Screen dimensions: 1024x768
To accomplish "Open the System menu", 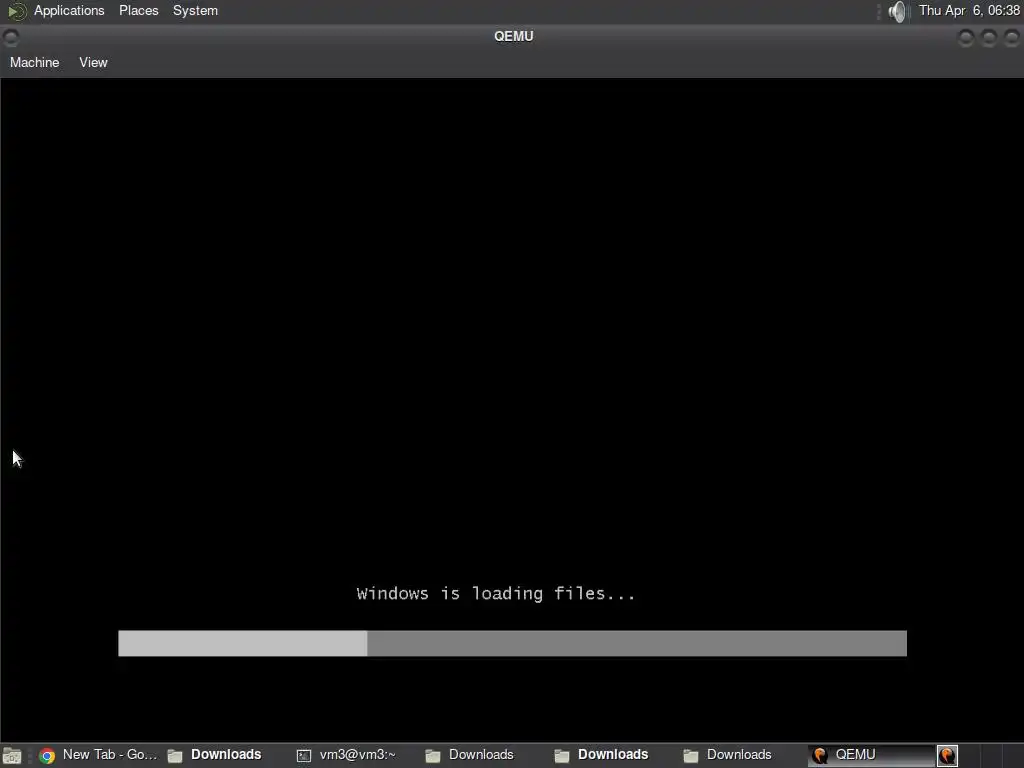I will pos(195,10).
